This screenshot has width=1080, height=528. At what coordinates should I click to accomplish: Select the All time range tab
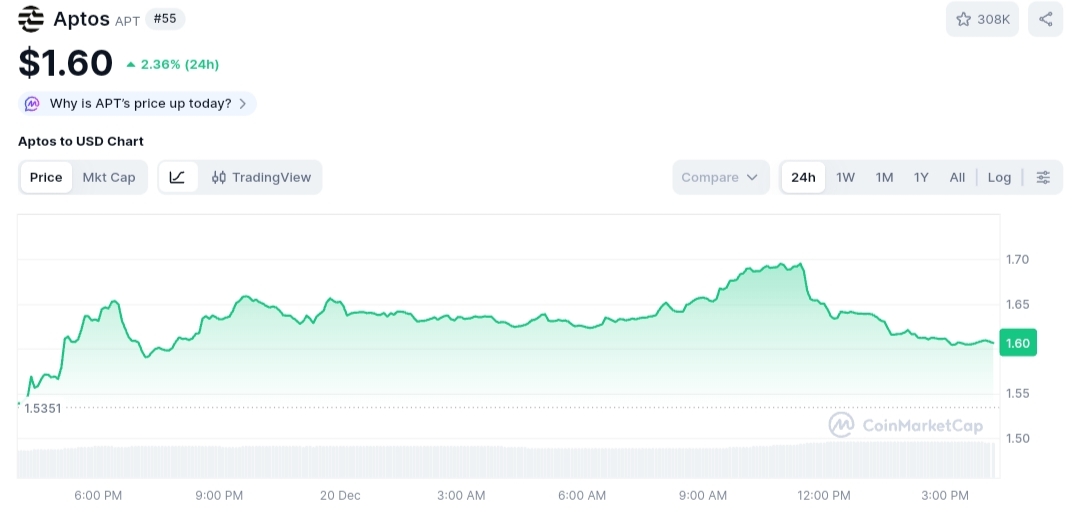(957, 178)
